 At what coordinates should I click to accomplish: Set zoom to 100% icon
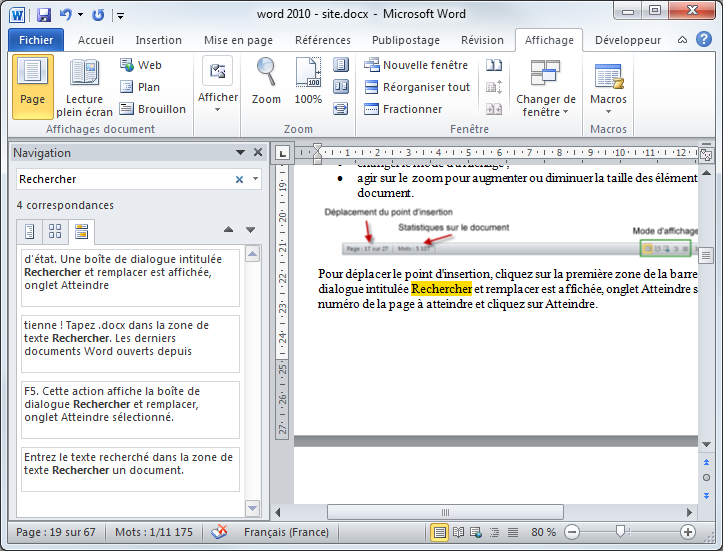click(308, 81)
